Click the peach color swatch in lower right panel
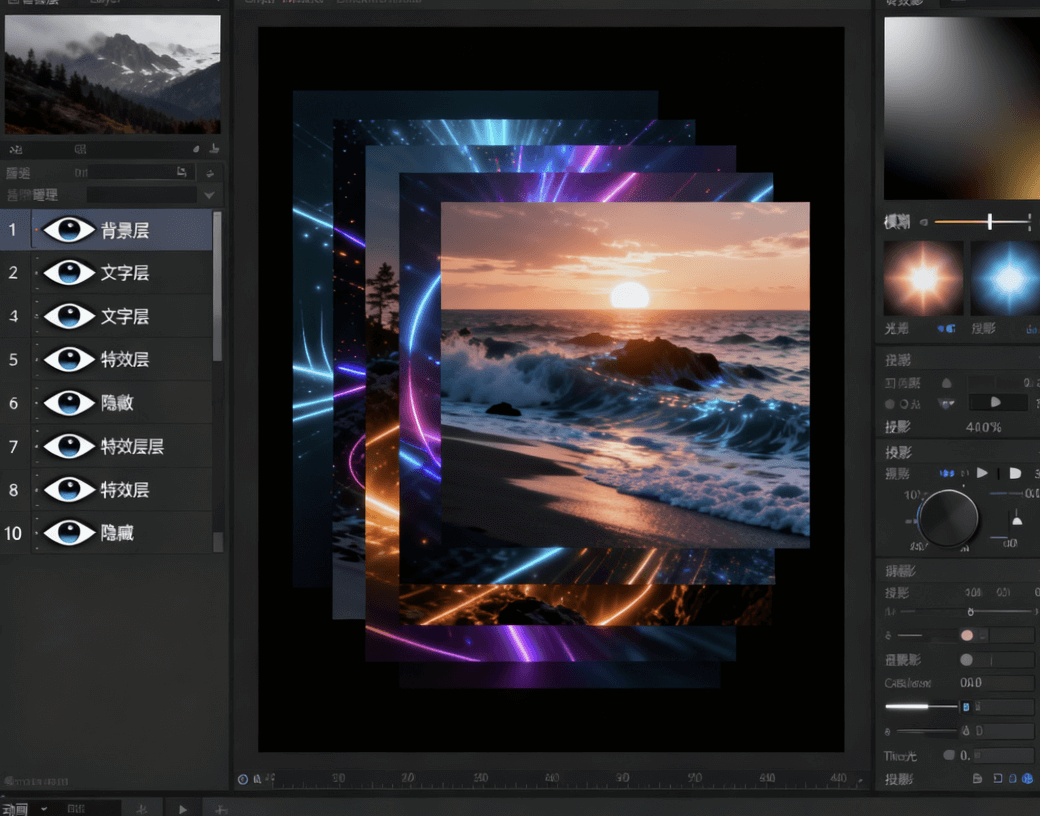The height and width of the screenshot is (816, 1040). (966, 635)
